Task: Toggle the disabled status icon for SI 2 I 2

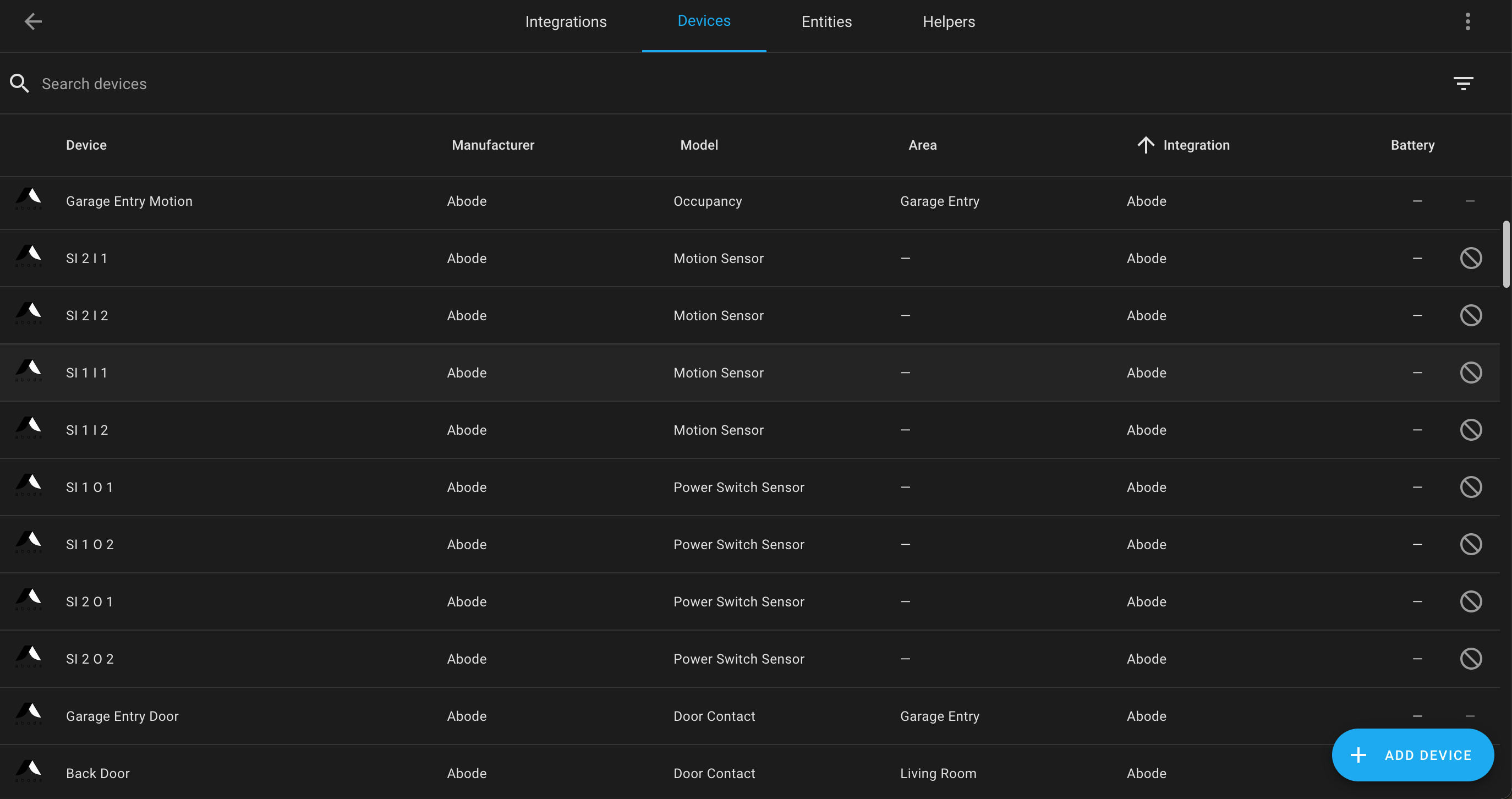Action: [1470, 315]
